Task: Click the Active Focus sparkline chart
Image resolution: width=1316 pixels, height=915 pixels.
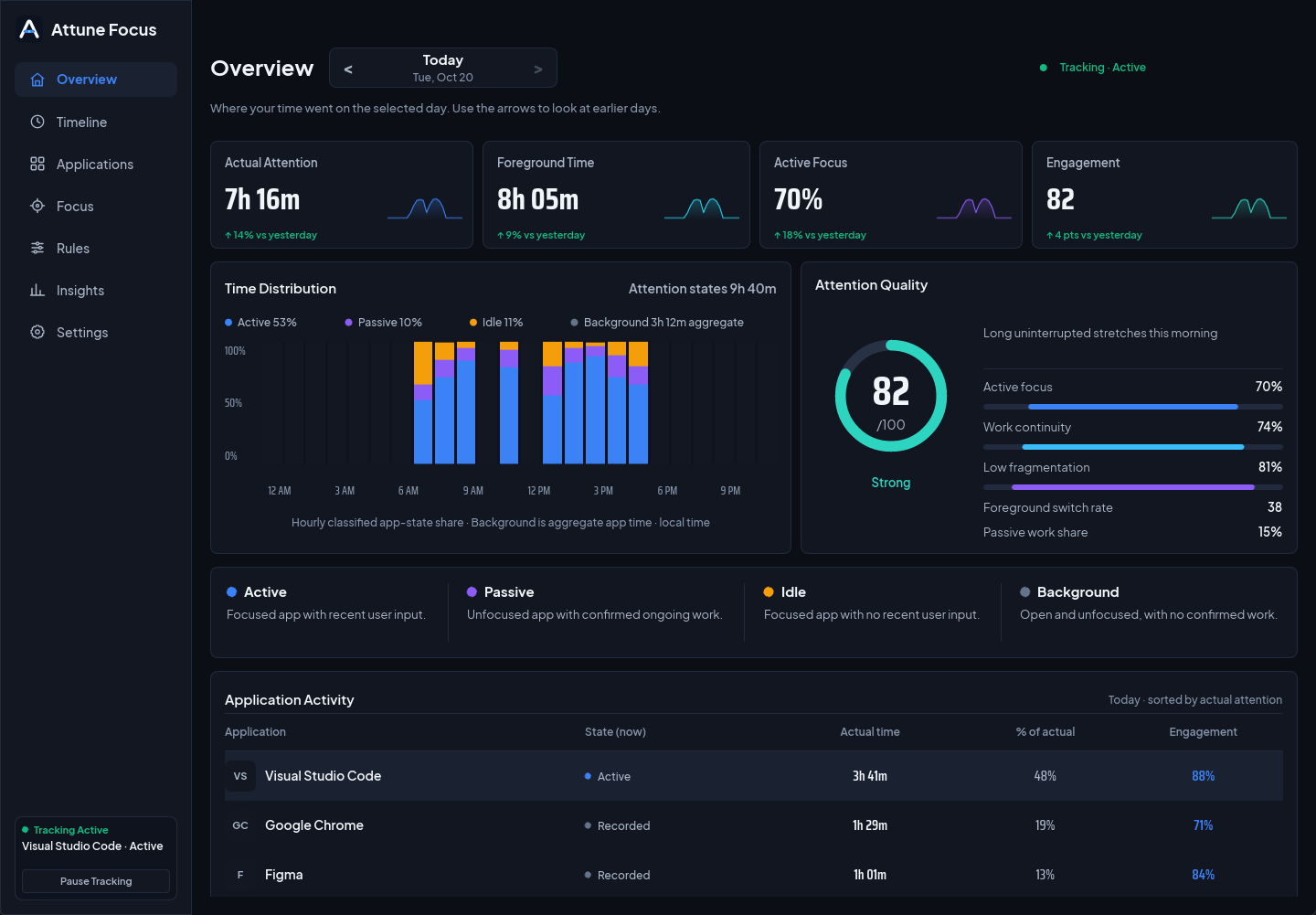Action: point(974,208)
